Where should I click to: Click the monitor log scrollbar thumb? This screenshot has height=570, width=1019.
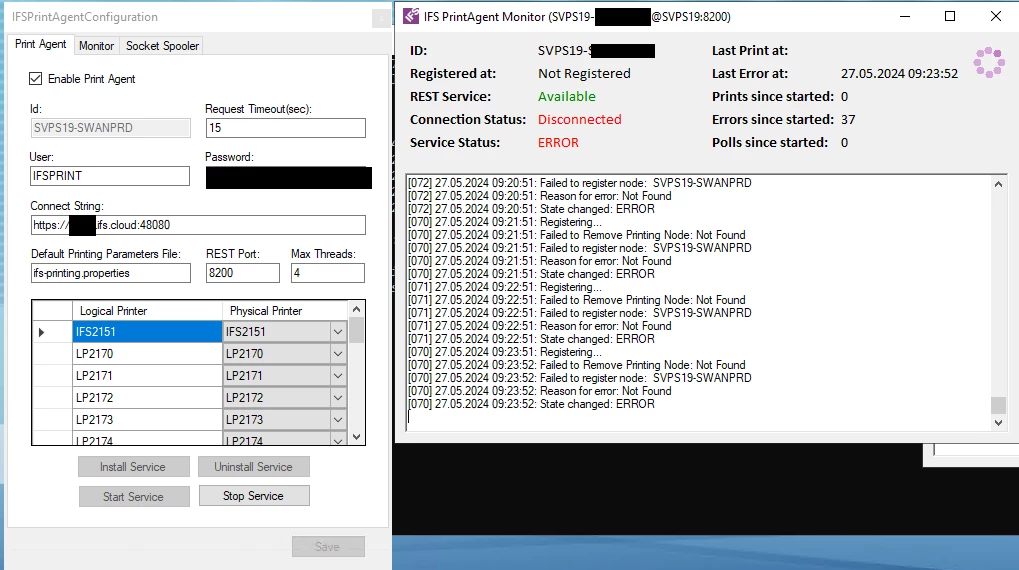pos(998,405)
